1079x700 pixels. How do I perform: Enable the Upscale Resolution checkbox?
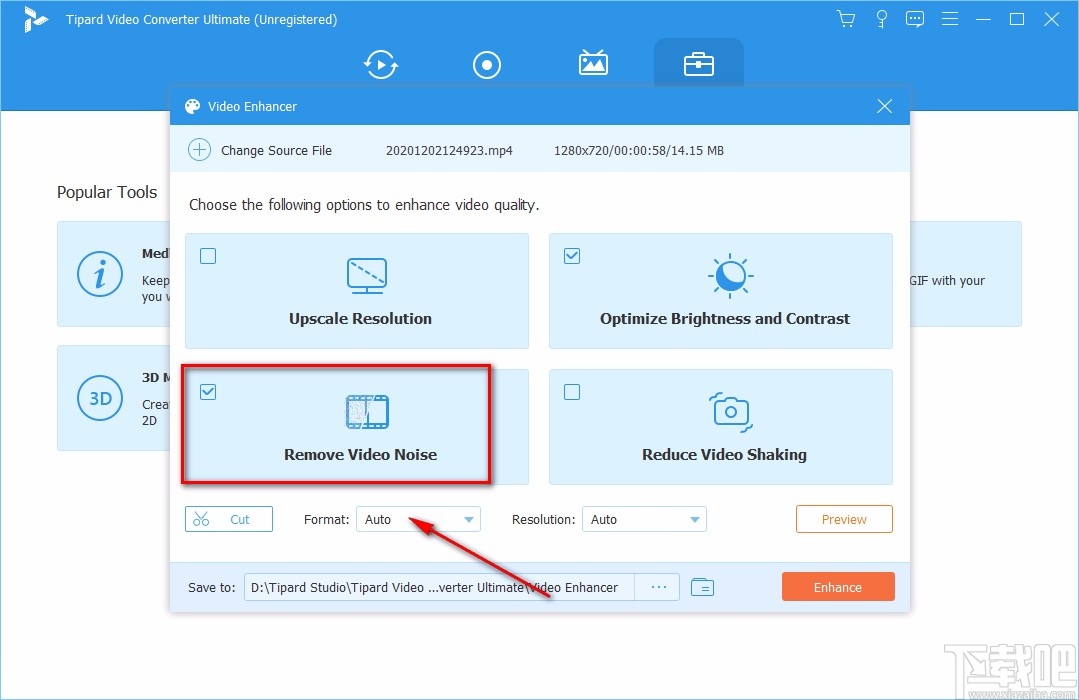208,256
